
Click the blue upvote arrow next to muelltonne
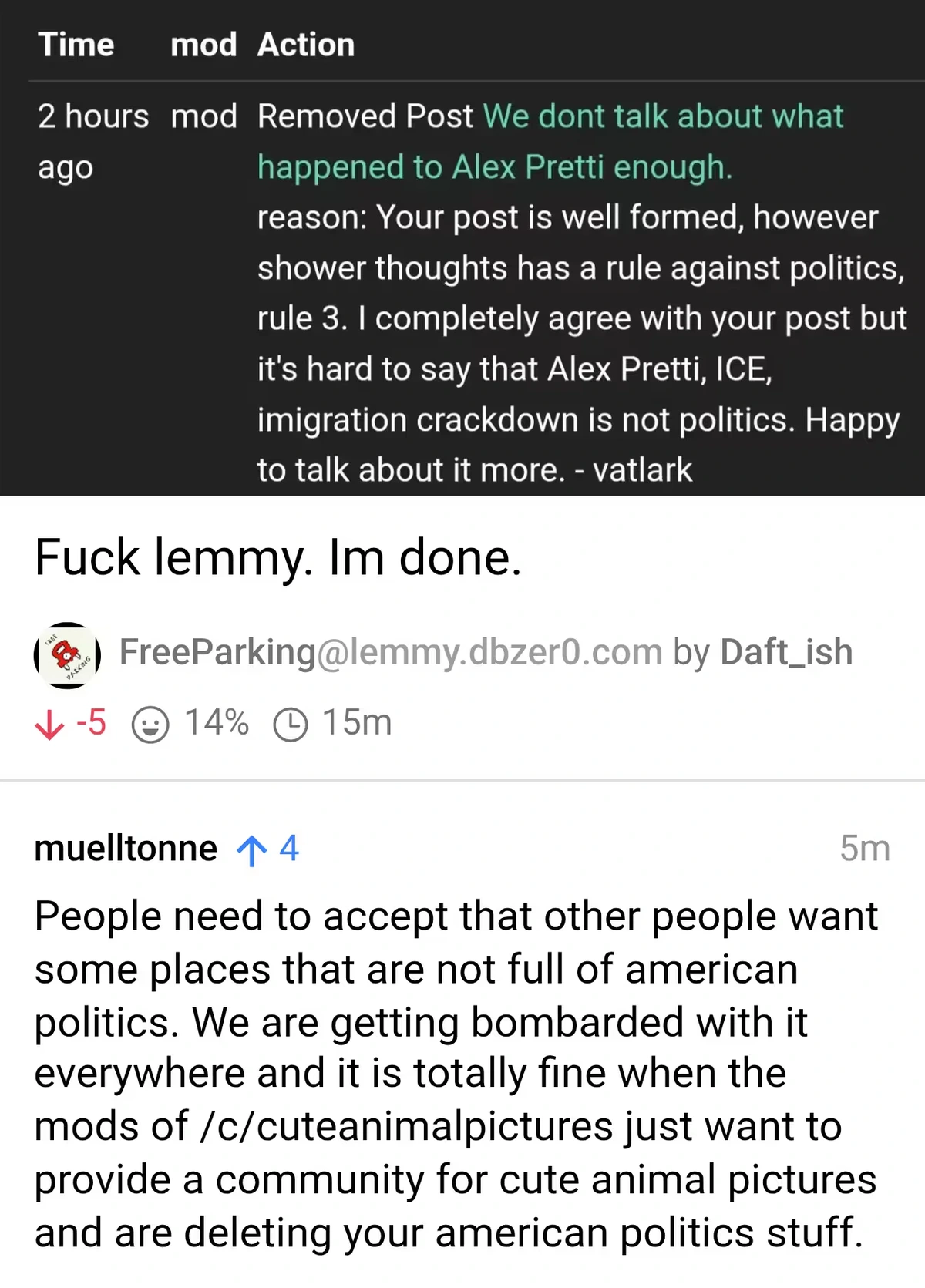[251, 850]
